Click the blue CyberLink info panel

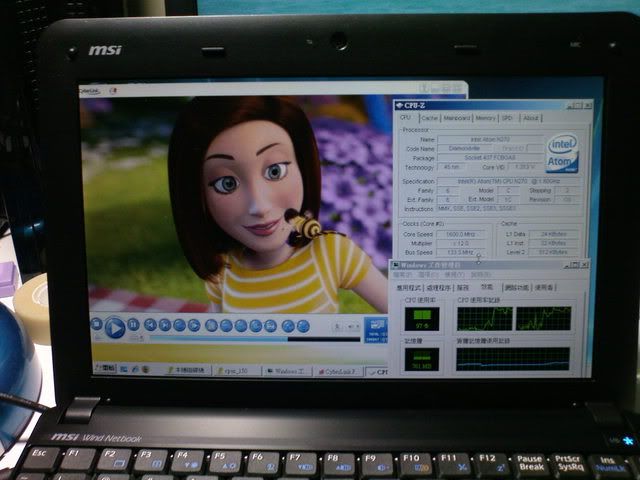click(376, 330)
